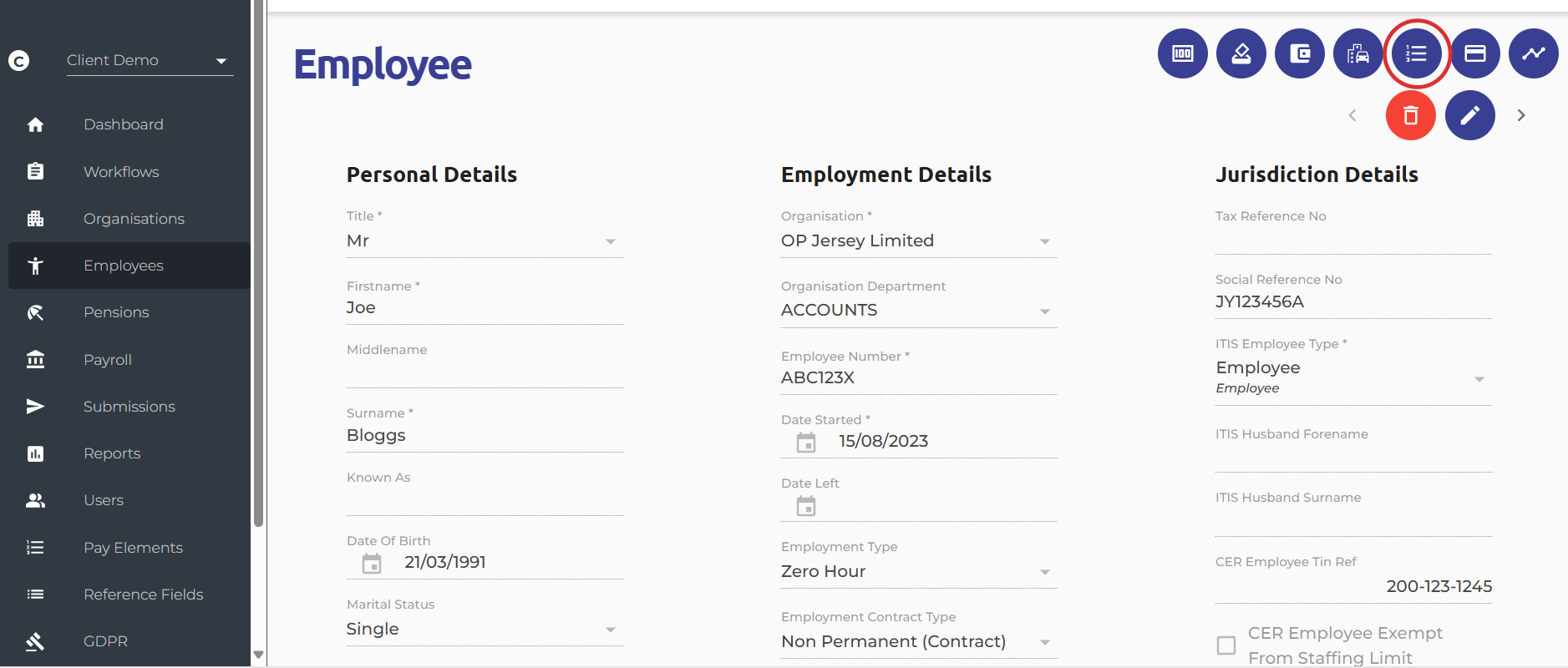Click the Firstname field containing Joe
Image resolution: width=1568 pixels, height=668 pixels.
[485, 308]
